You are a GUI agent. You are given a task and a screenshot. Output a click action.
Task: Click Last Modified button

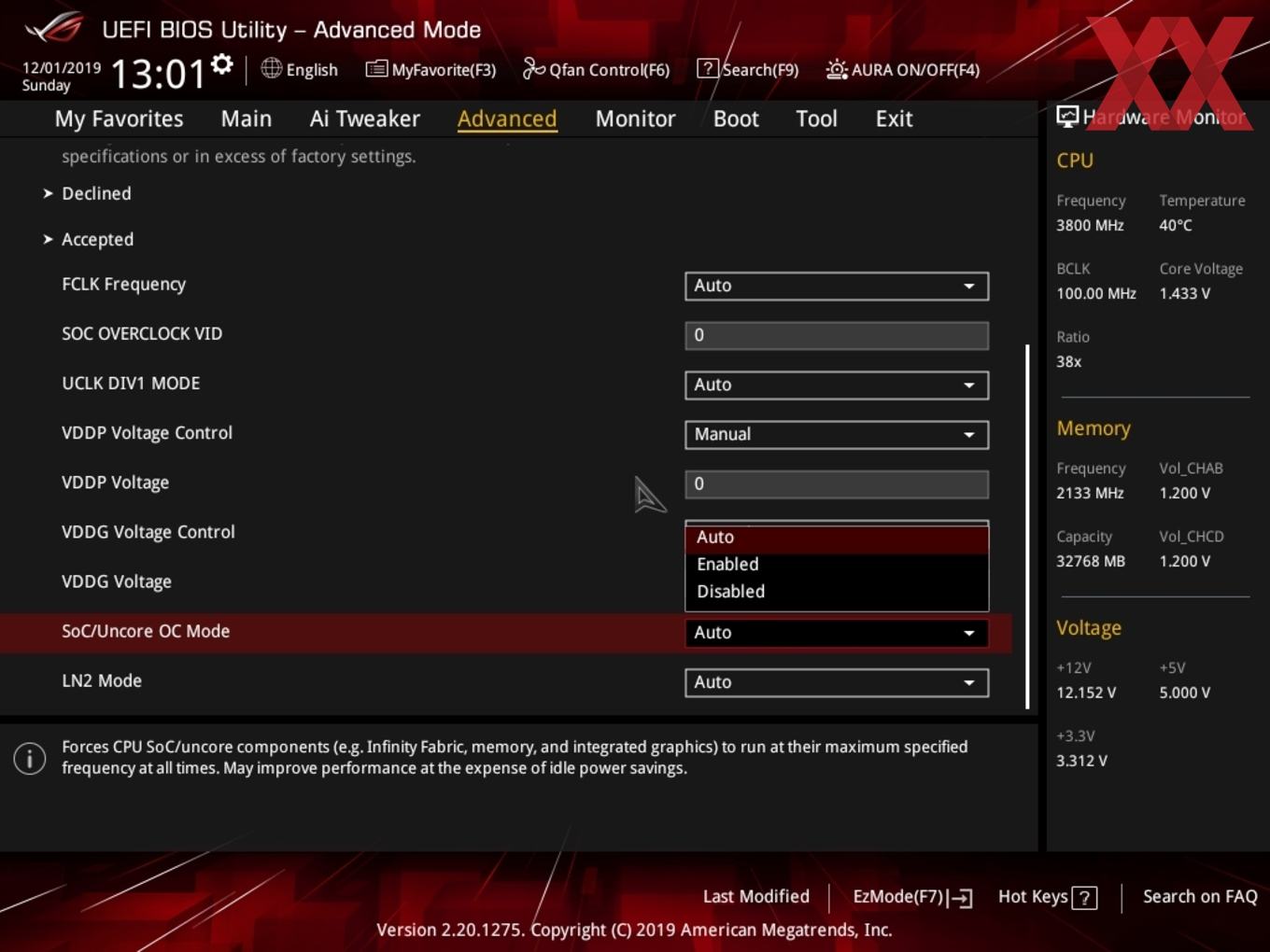pos(756,897)
